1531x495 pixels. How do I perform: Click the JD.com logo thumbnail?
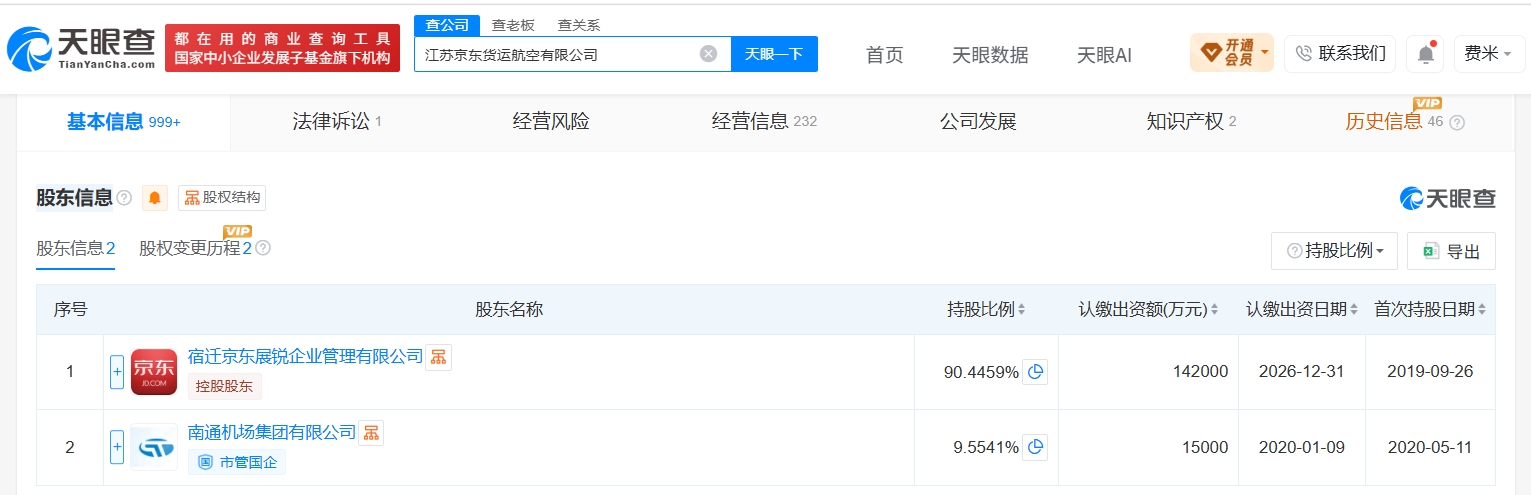154,372
